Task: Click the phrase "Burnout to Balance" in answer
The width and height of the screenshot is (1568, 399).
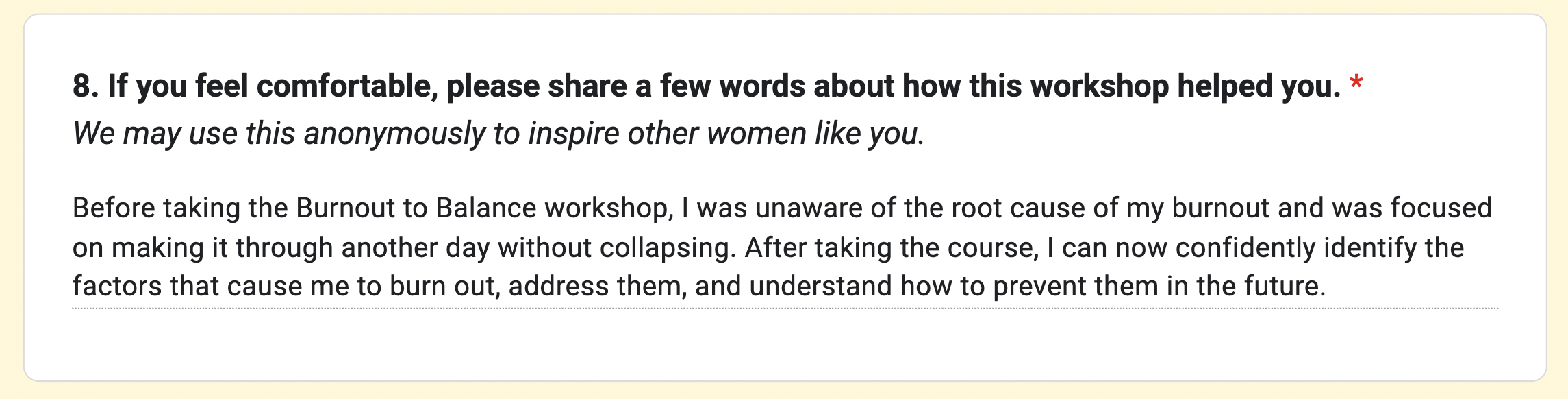Action: pyautogui.click(x=416, y=208)
